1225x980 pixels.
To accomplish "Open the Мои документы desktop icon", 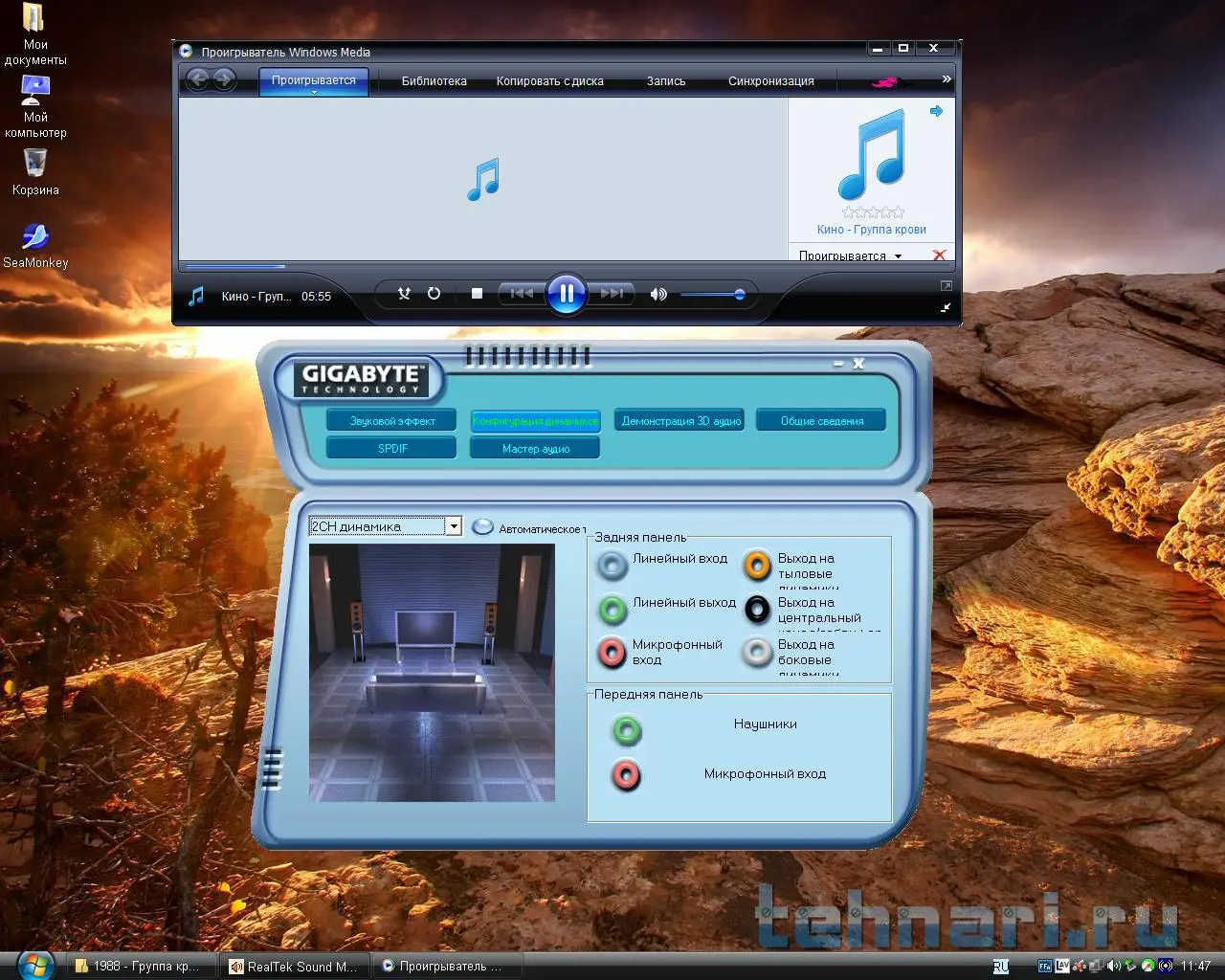I will (x=35, y=34).
